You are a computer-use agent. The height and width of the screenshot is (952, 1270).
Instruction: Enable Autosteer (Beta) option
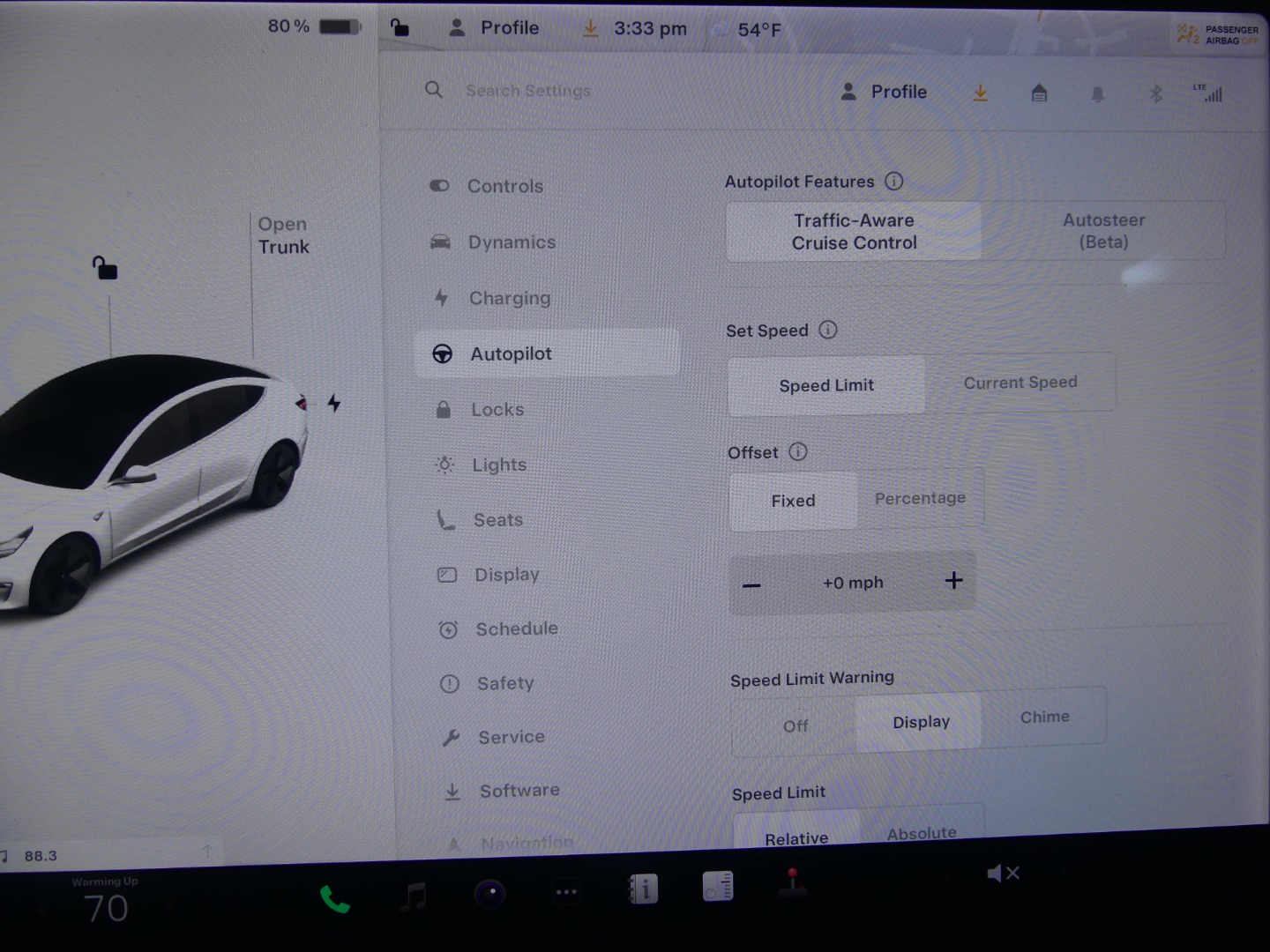click(1103, 231)
